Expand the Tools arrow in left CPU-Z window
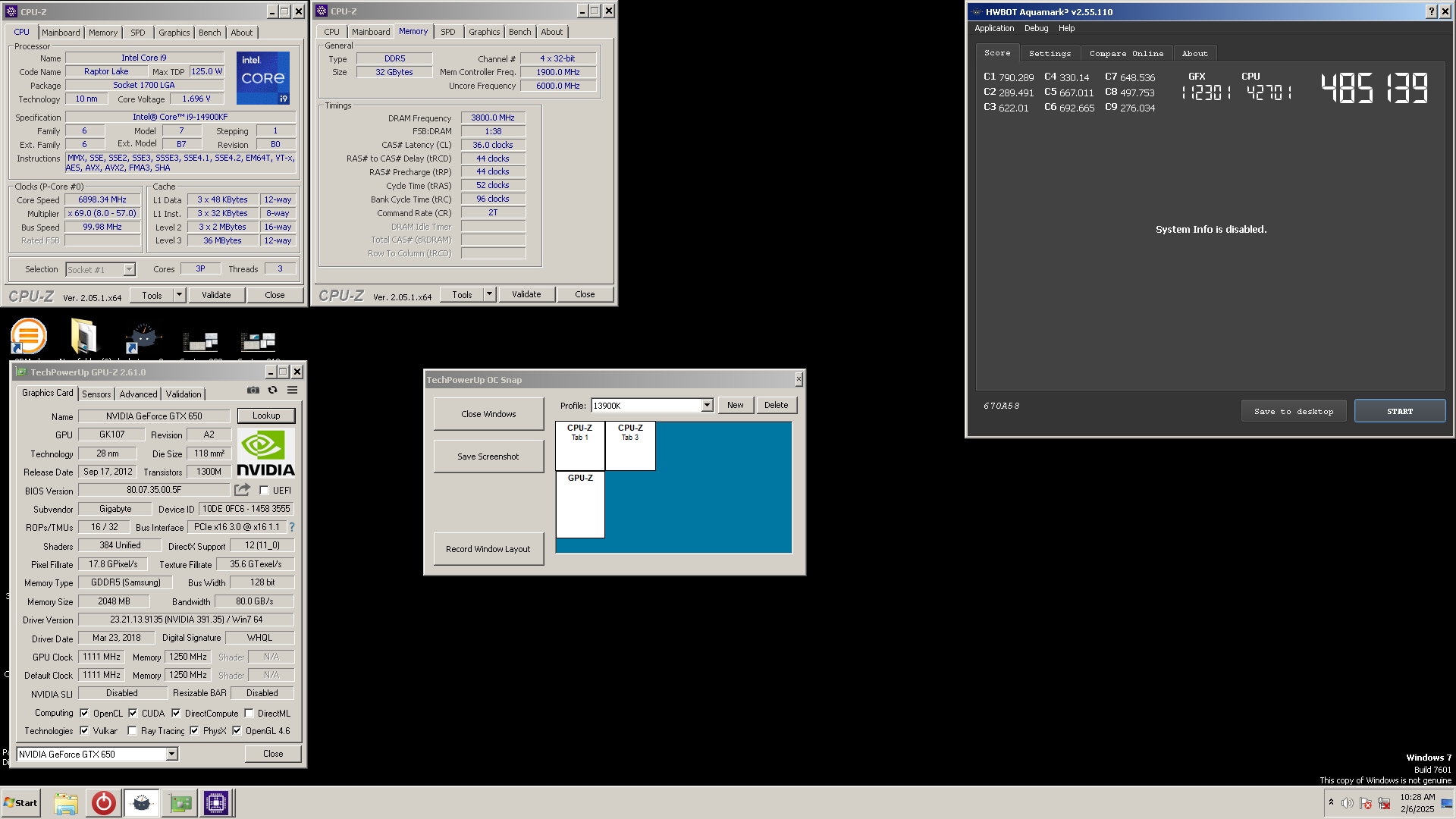The height and width of the screenshot is (819, 1456). (x=180, y=295)
